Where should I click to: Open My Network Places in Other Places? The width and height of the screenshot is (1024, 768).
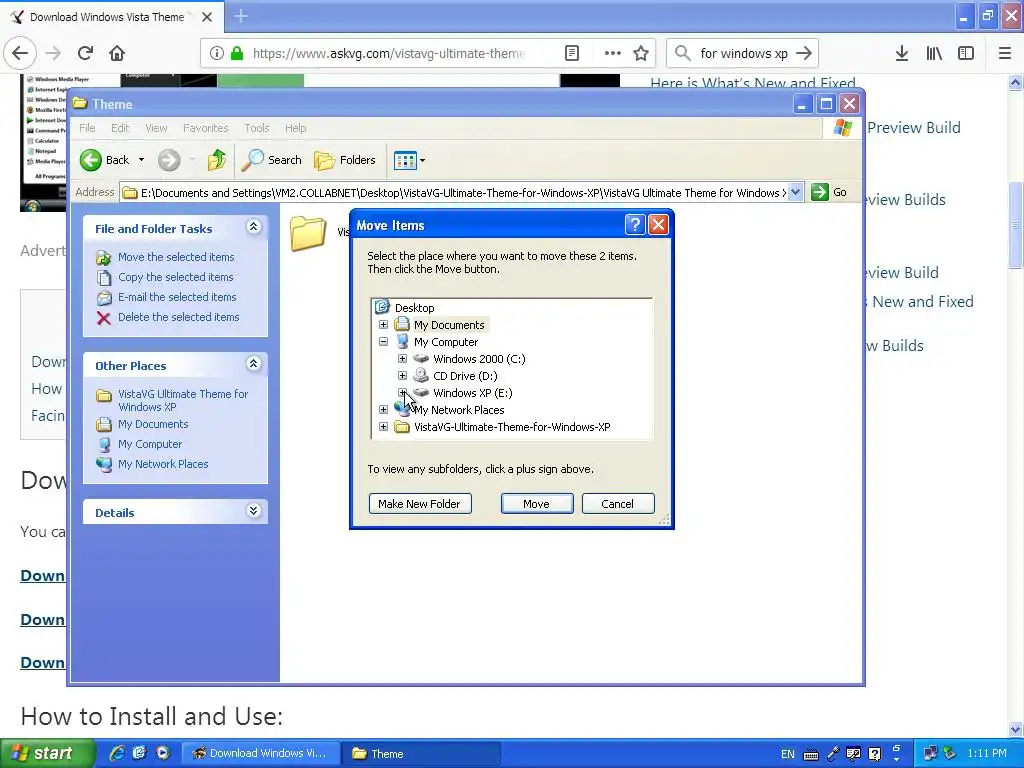click(x=163, y=464)
